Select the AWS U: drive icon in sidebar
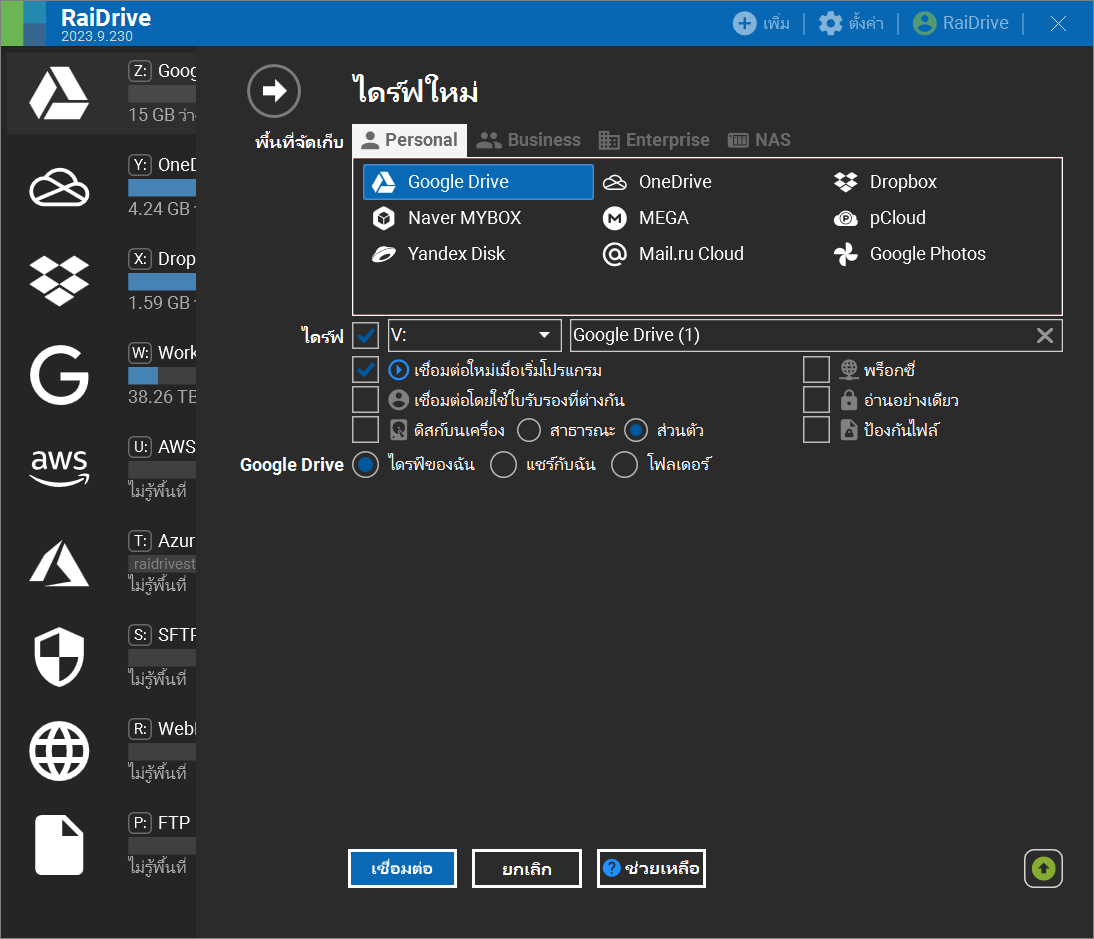Image resolution: width=1094 pixels, height=939 pixels. [x=59, y=467]
